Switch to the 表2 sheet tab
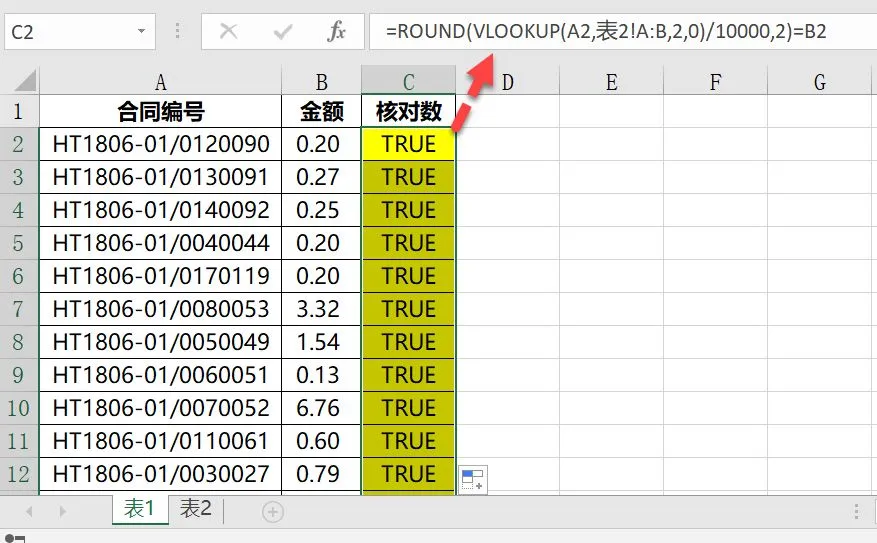Image resolution: width=877 pixels, height=543 pixels. (x=196, y=509)
